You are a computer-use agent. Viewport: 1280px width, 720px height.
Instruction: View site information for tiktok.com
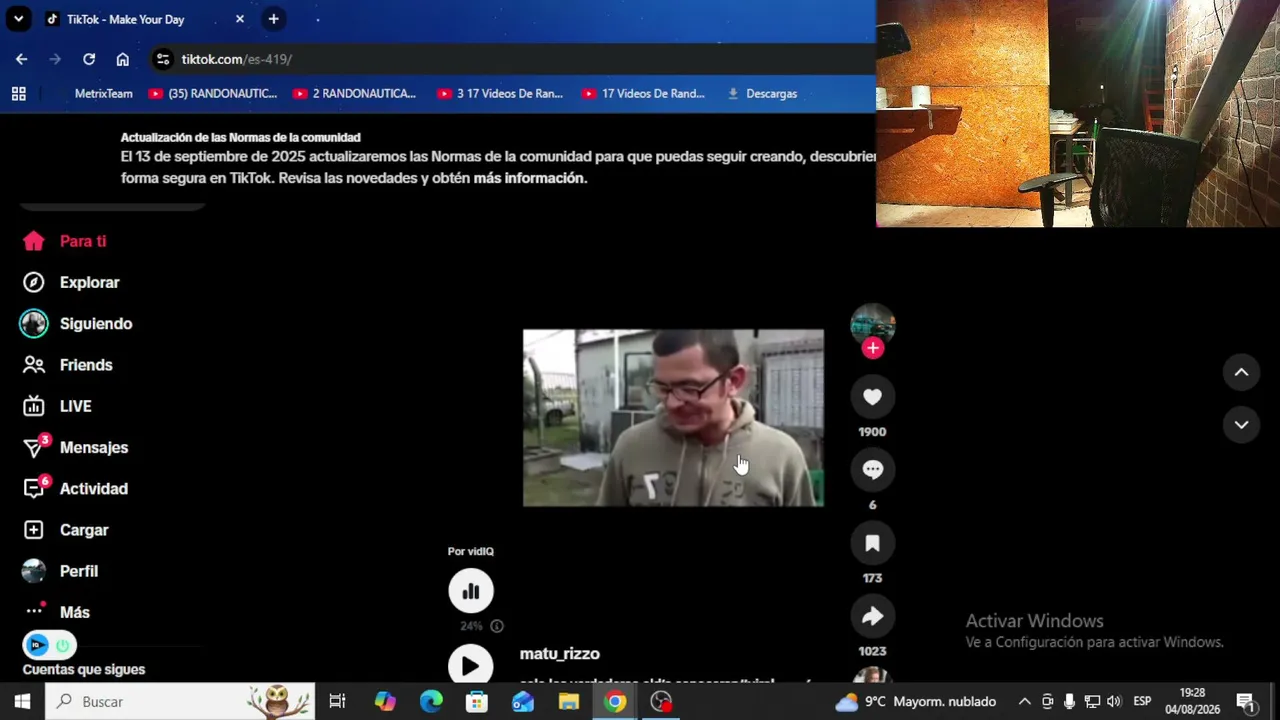pyautogui.click(x=163, y=59)
